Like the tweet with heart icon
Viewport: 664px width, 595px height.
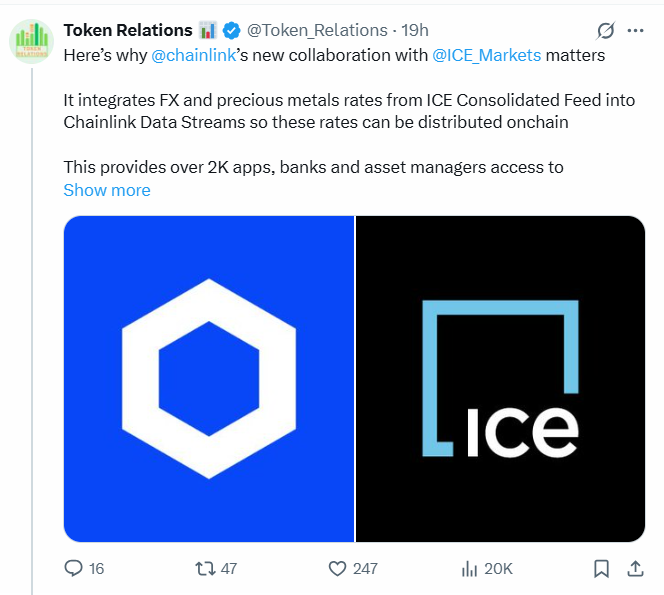point(338,568)
